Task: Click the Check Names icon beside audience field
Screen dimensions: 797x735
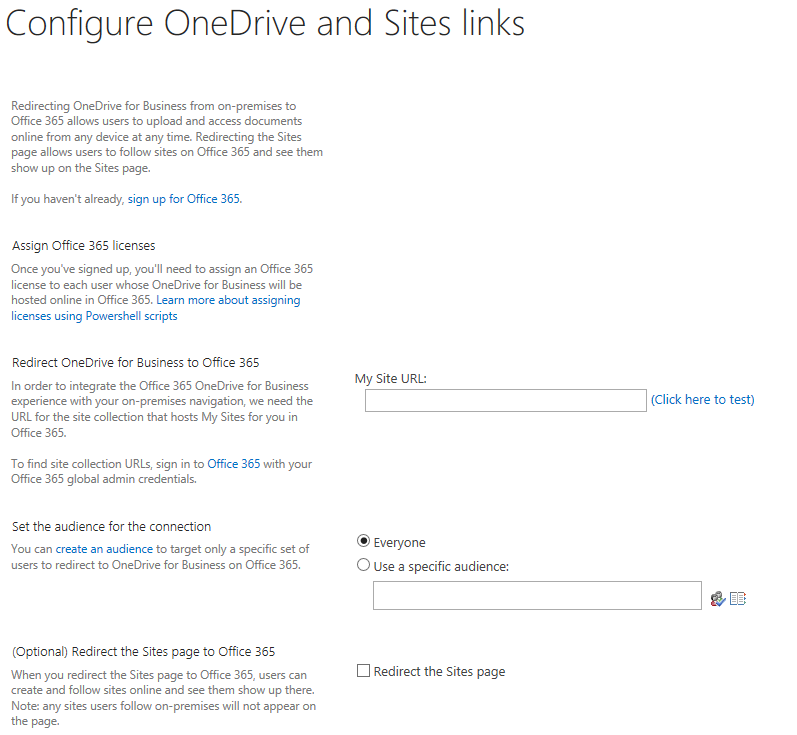Action: 717,599
